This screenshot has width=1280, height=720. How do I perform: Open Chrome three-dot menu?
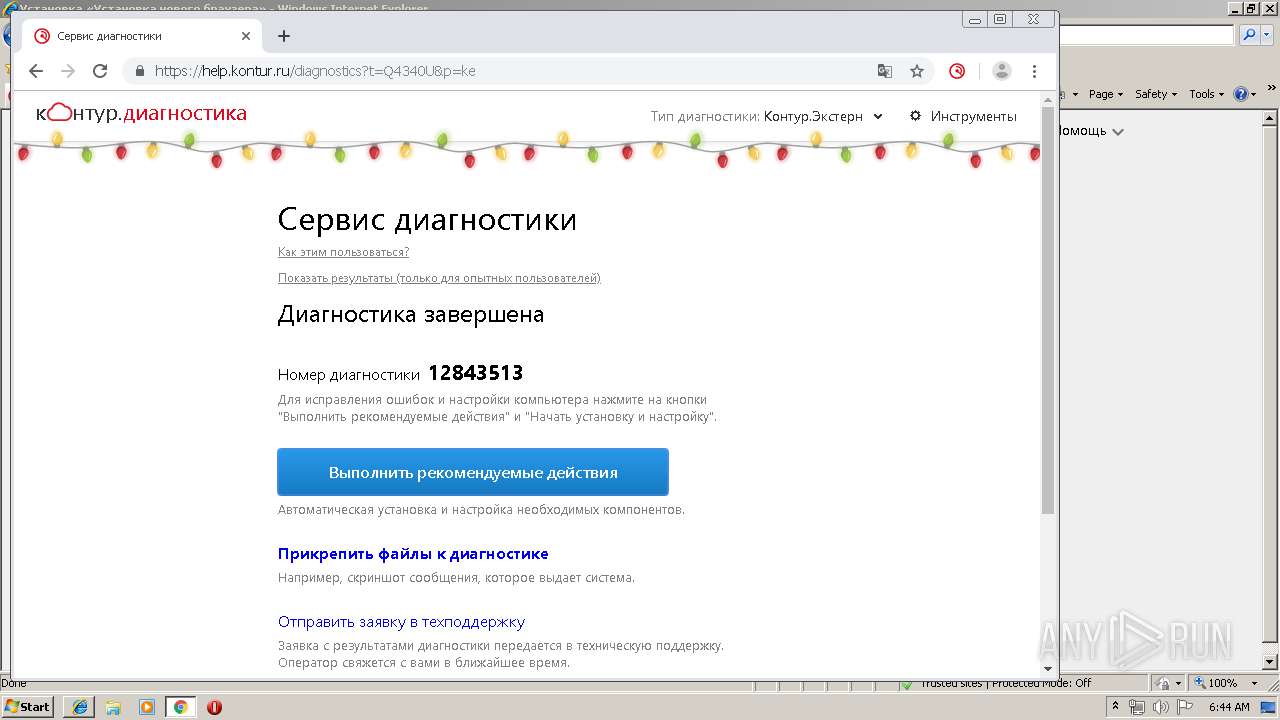tap(1034, 71)
